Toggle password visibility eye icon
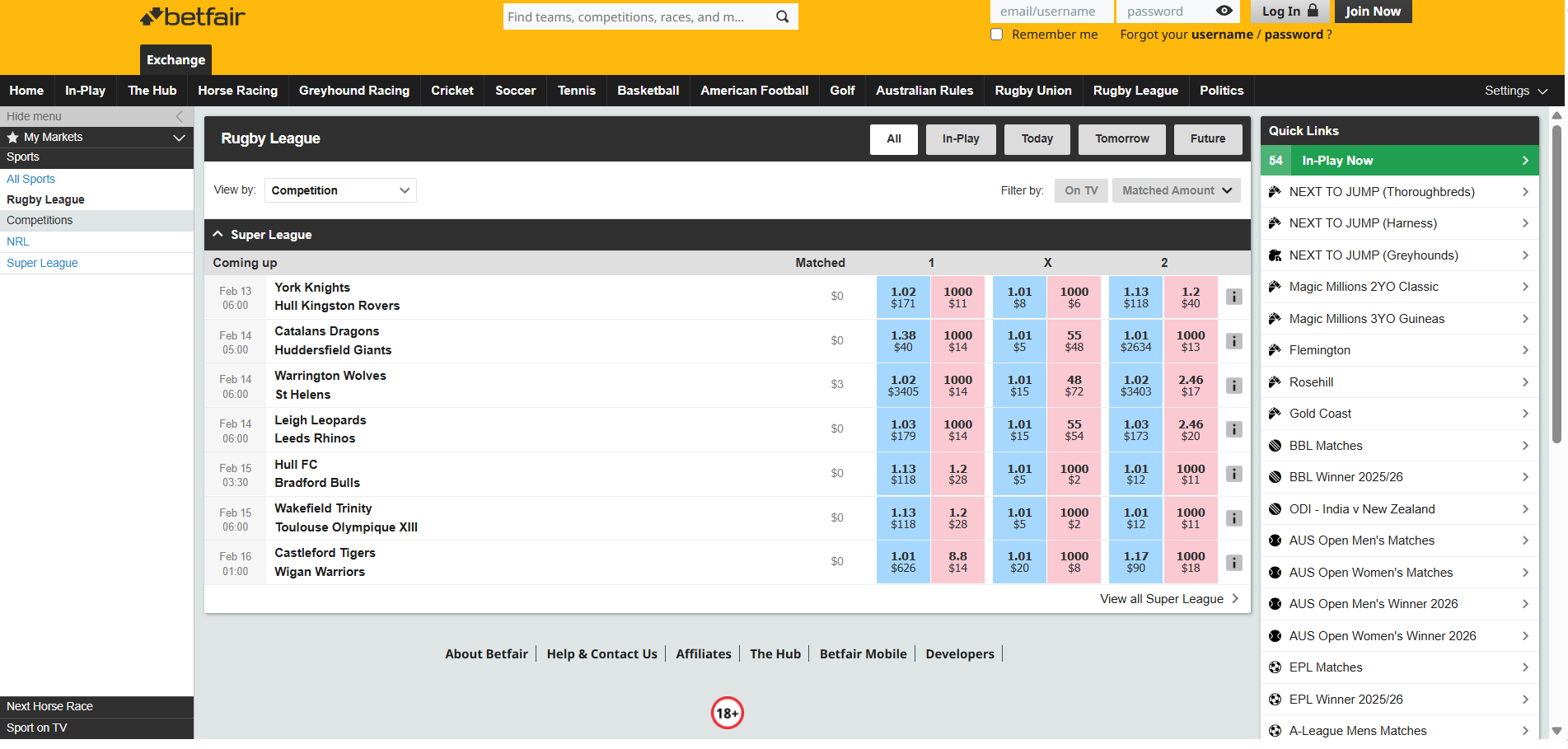This screenshot has height=749, width=1568. [x=1224, y=11]
